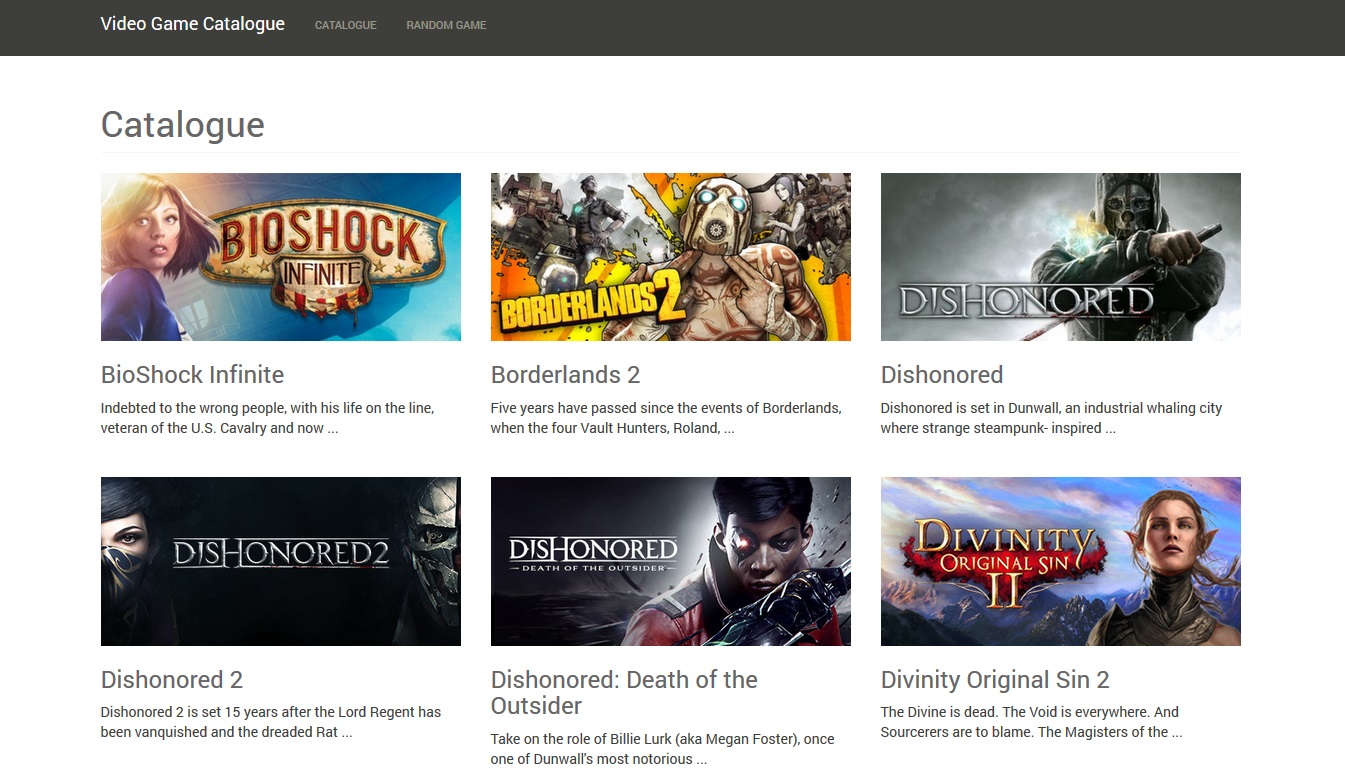Open the Dishonored: Death of the Outsider page
The height and width of the screenshot is (779, 1345).
click(623, 692)
